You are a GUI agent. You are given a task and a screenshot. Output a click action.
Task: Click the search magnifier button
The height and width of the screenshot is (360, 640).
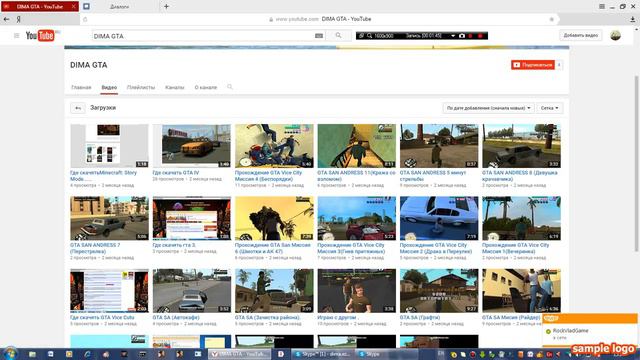pos(338,36)
